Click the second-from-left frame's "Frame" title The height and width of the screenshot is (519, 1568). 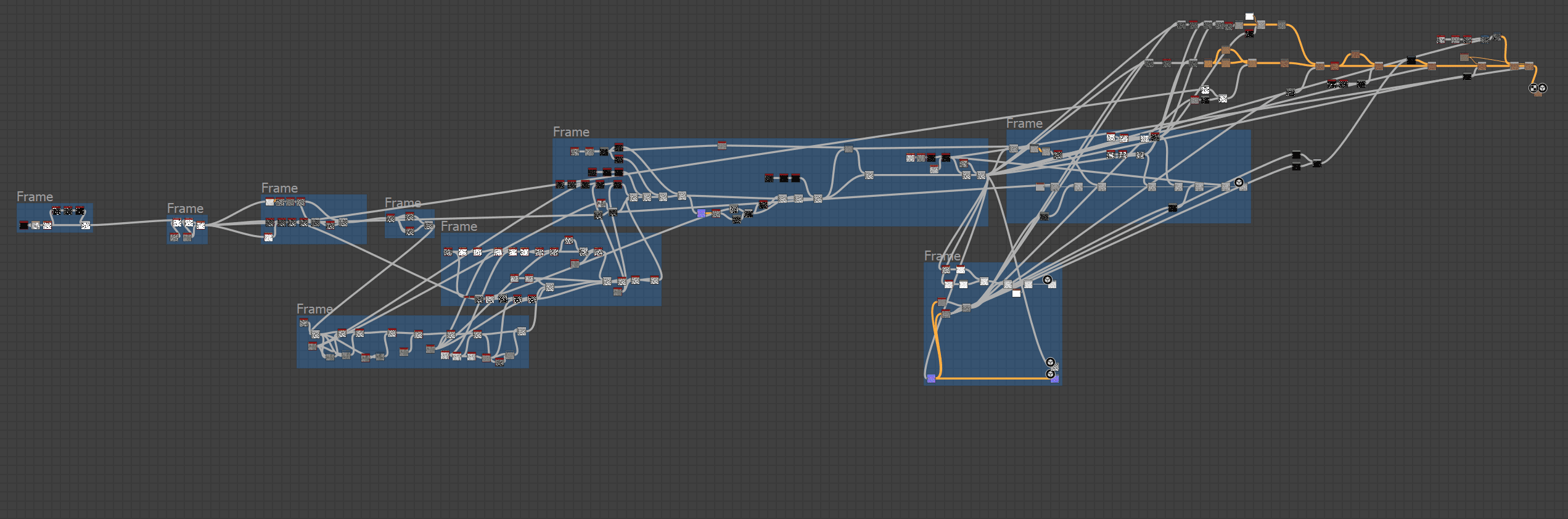pos(185,208)
